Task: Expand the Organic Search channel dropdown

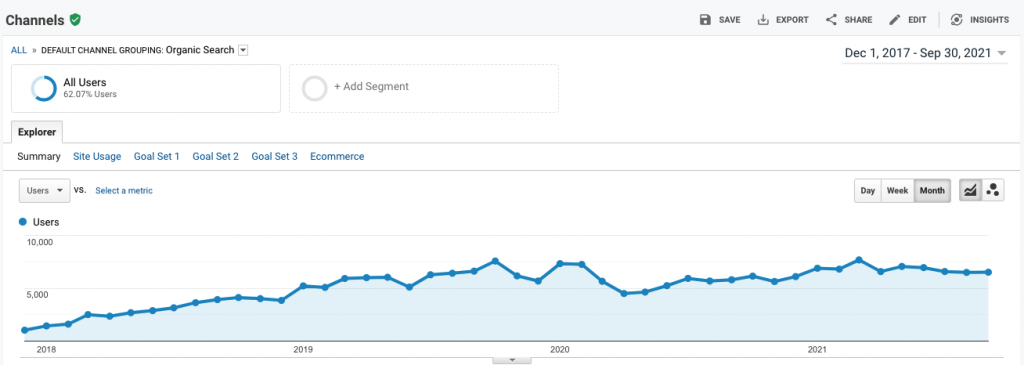Action: [243, 50]
